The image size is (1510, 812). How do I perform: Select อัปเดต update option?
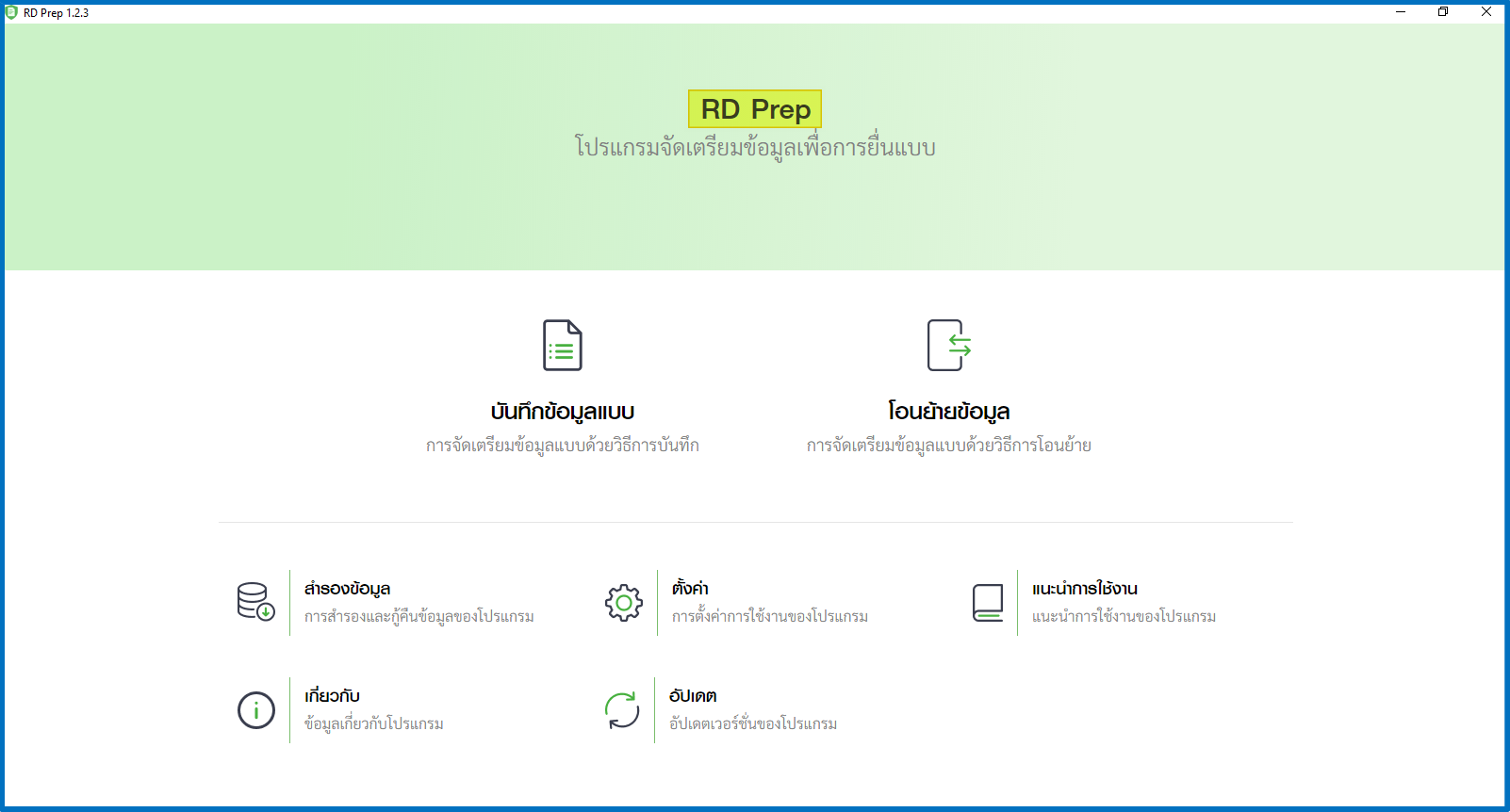[693, 696]
